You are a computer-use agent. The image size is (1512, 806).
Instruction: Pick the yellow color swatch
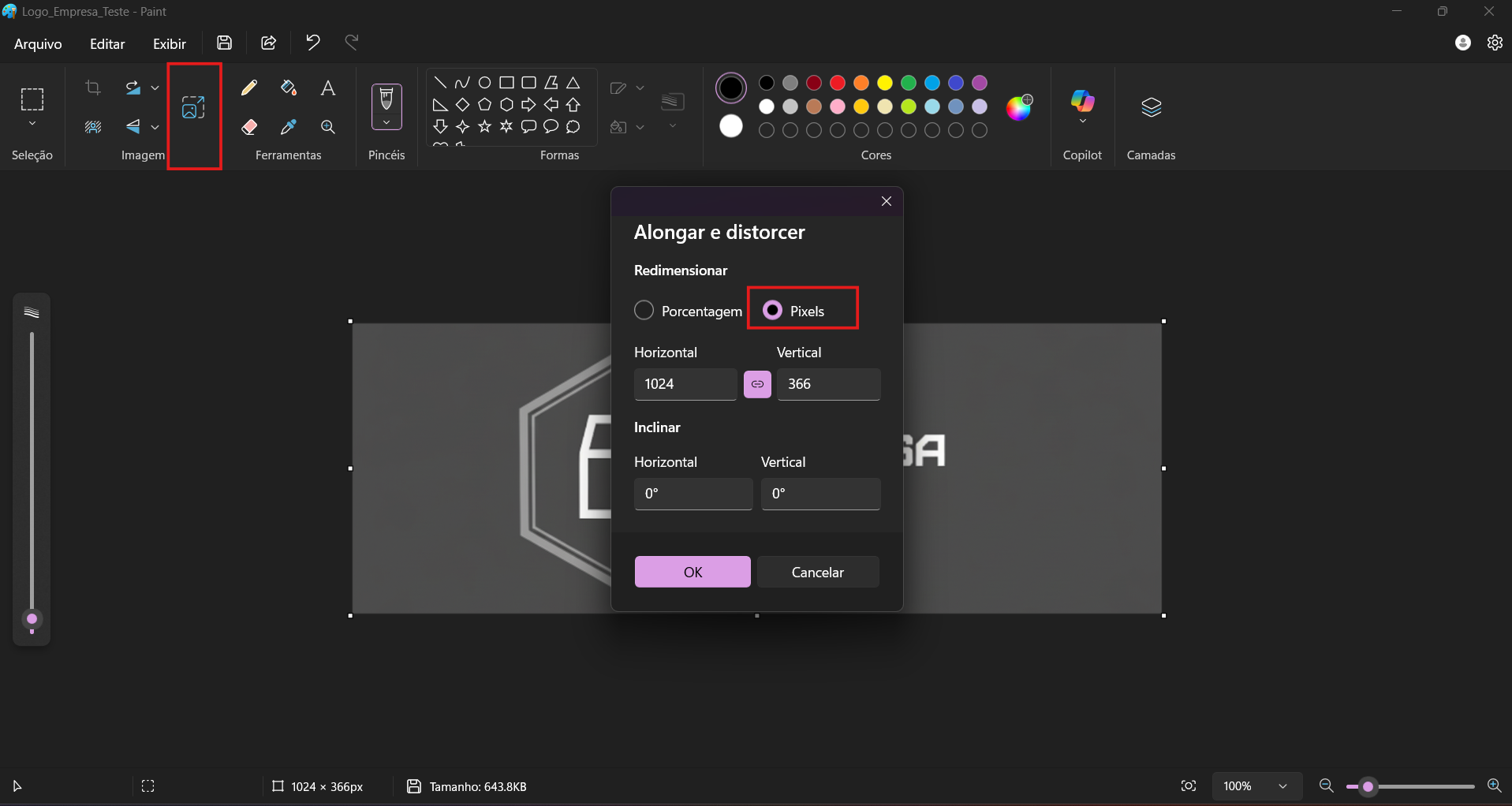(x=885, y=83)
